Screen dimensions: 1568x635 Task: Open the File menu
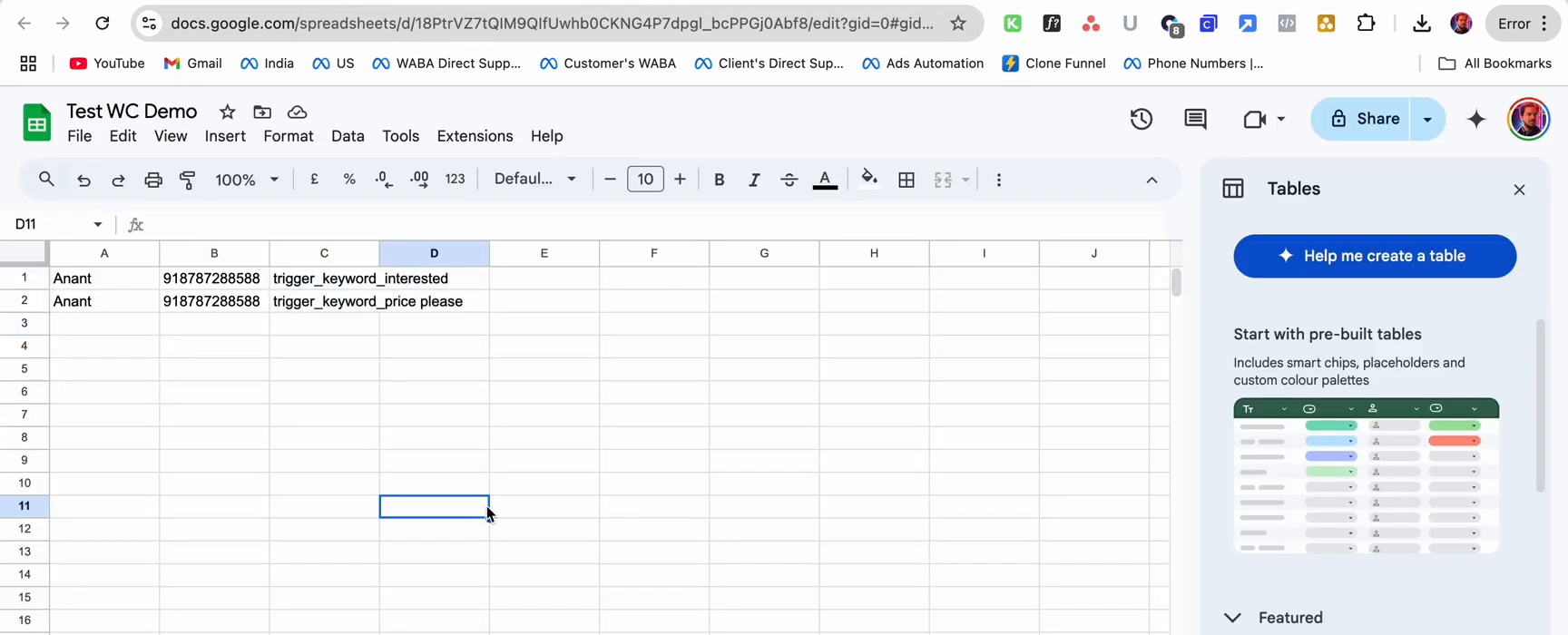point(80,136)
